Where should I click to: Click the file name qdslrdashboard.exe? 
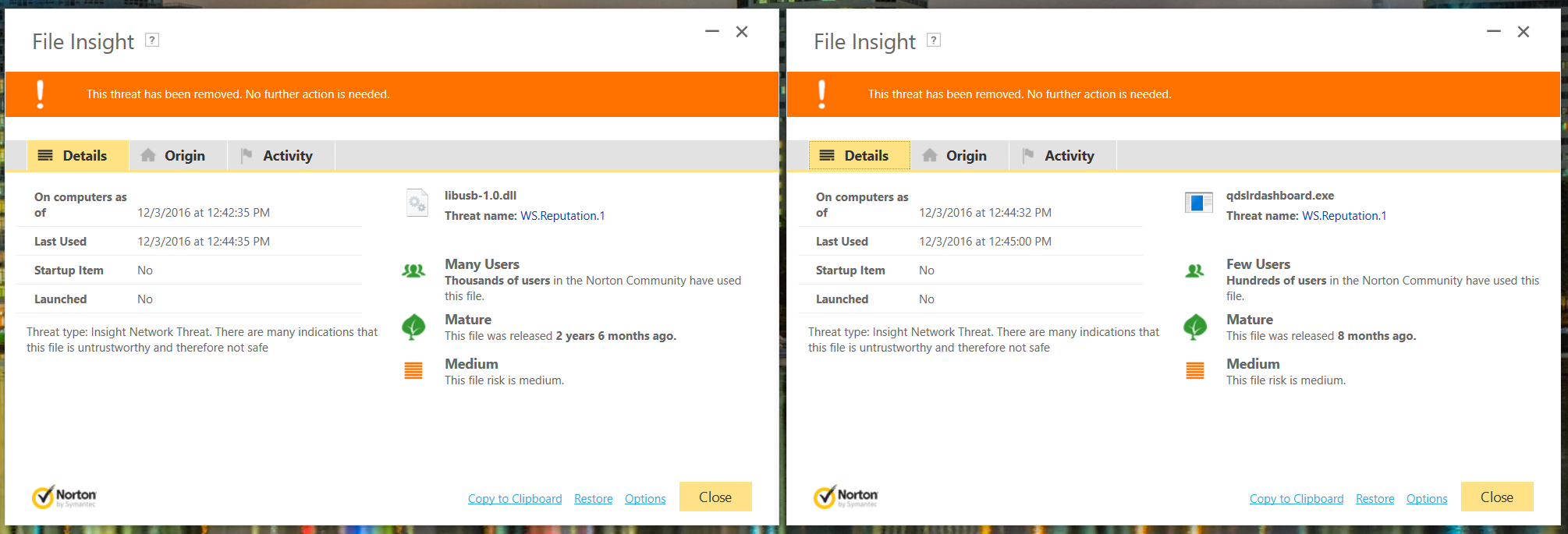(1280, 196)
